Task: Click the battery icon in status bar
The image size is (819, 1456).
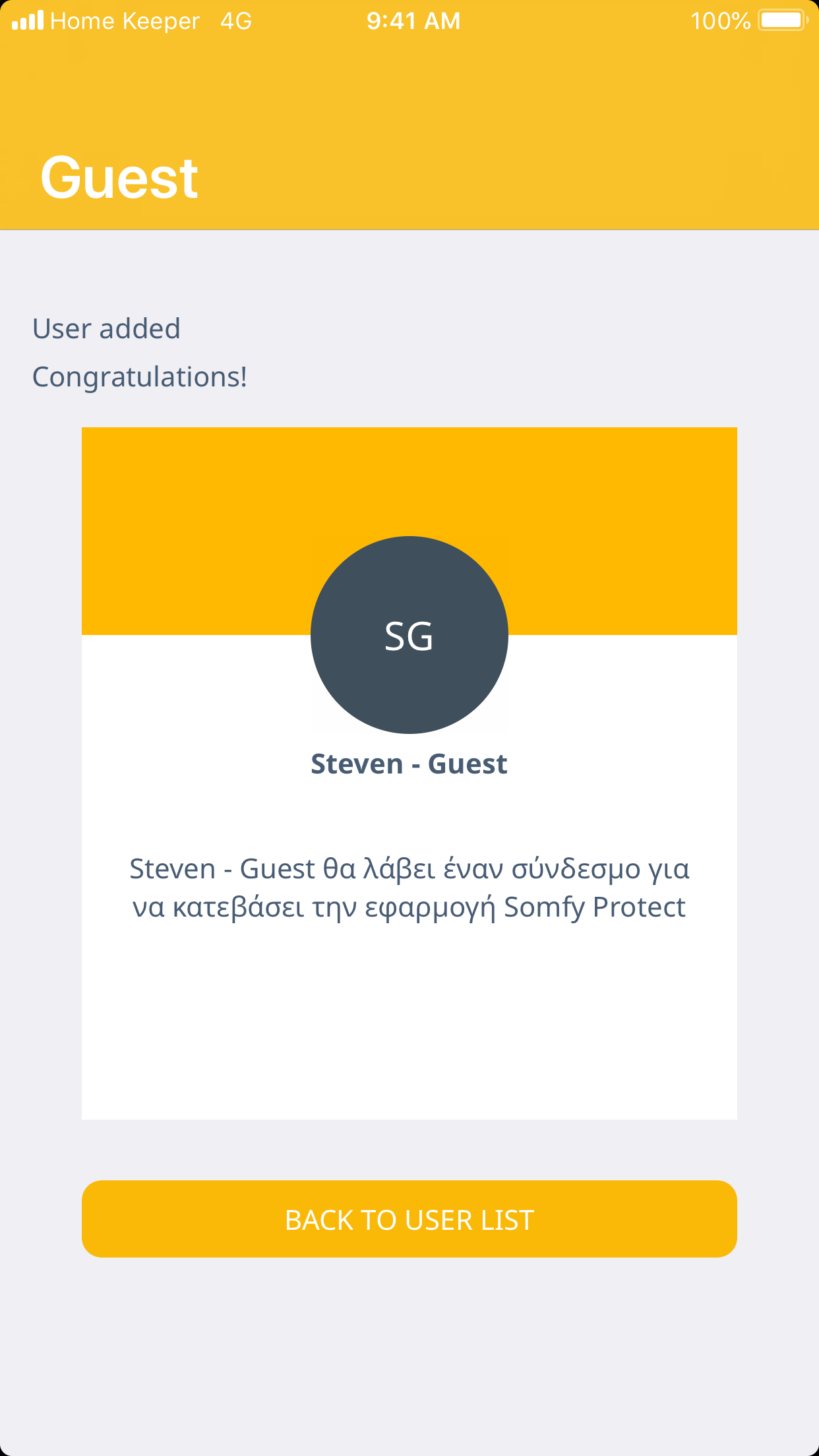Action: tap(782, 20)
